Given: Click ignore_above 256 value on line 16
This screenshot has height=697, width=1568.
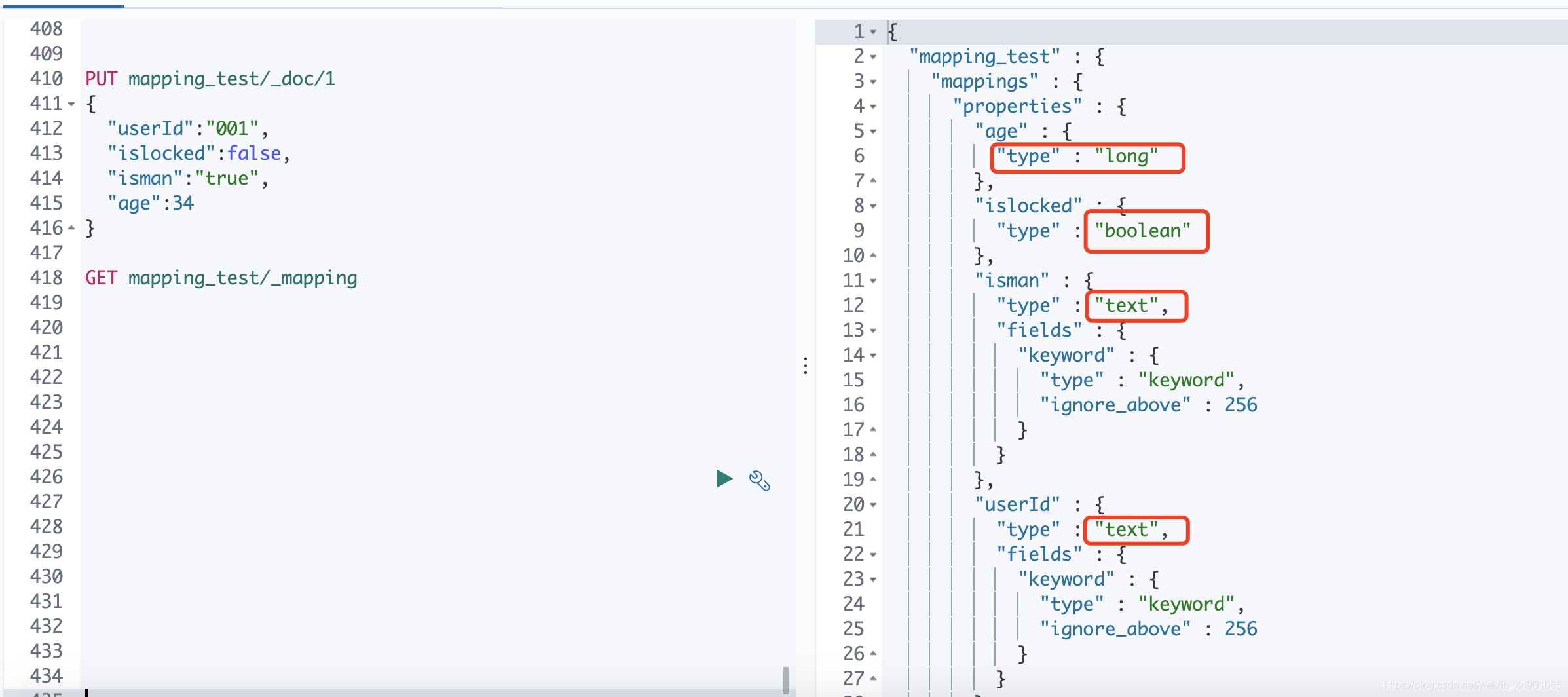Looking at the screenshot, I should point(1241,405).
